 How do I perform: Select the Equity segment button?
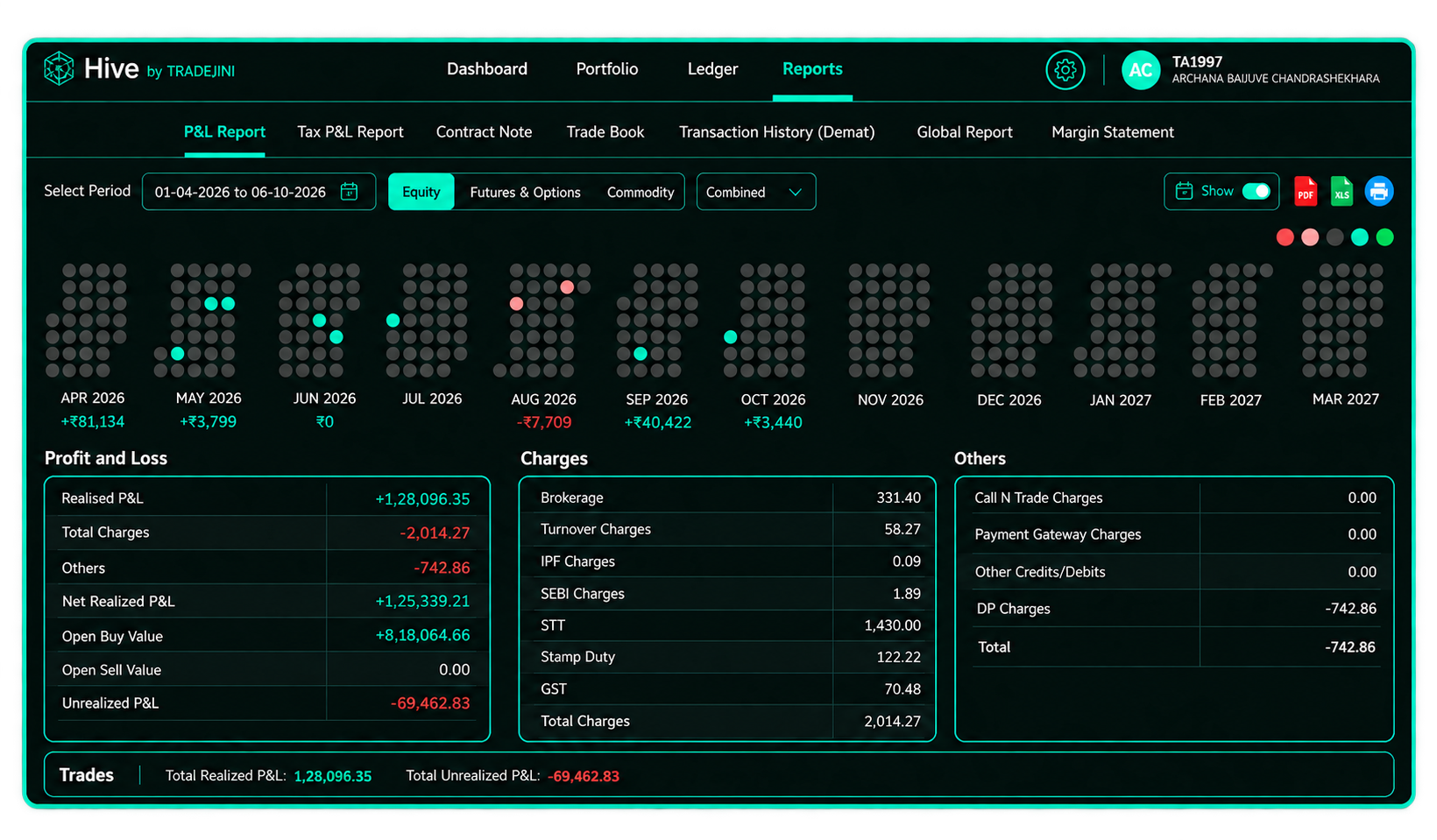tap(421, 192)
